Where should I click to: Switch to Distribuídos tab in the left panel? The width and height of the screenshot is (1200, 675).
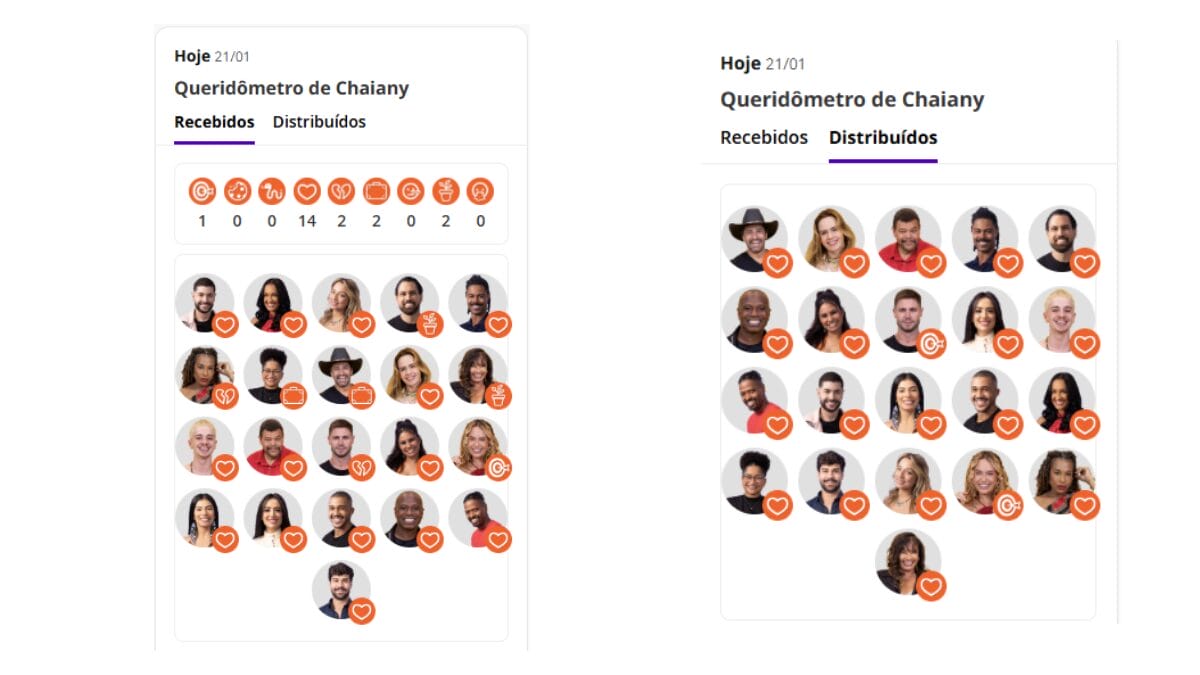[x=319, y=122]
